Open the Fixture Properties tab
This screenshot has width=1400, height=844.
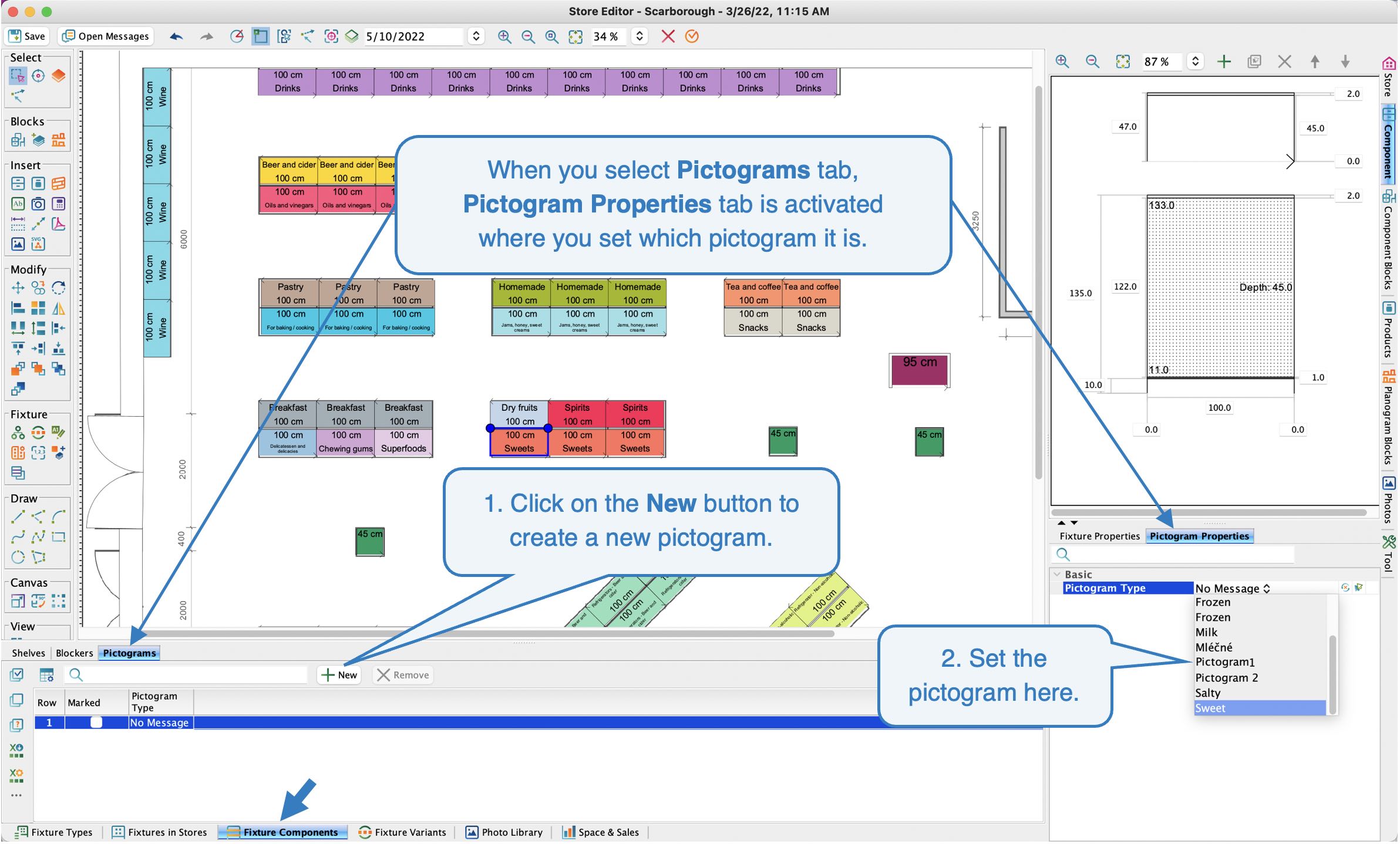[x=1099, y=536]
